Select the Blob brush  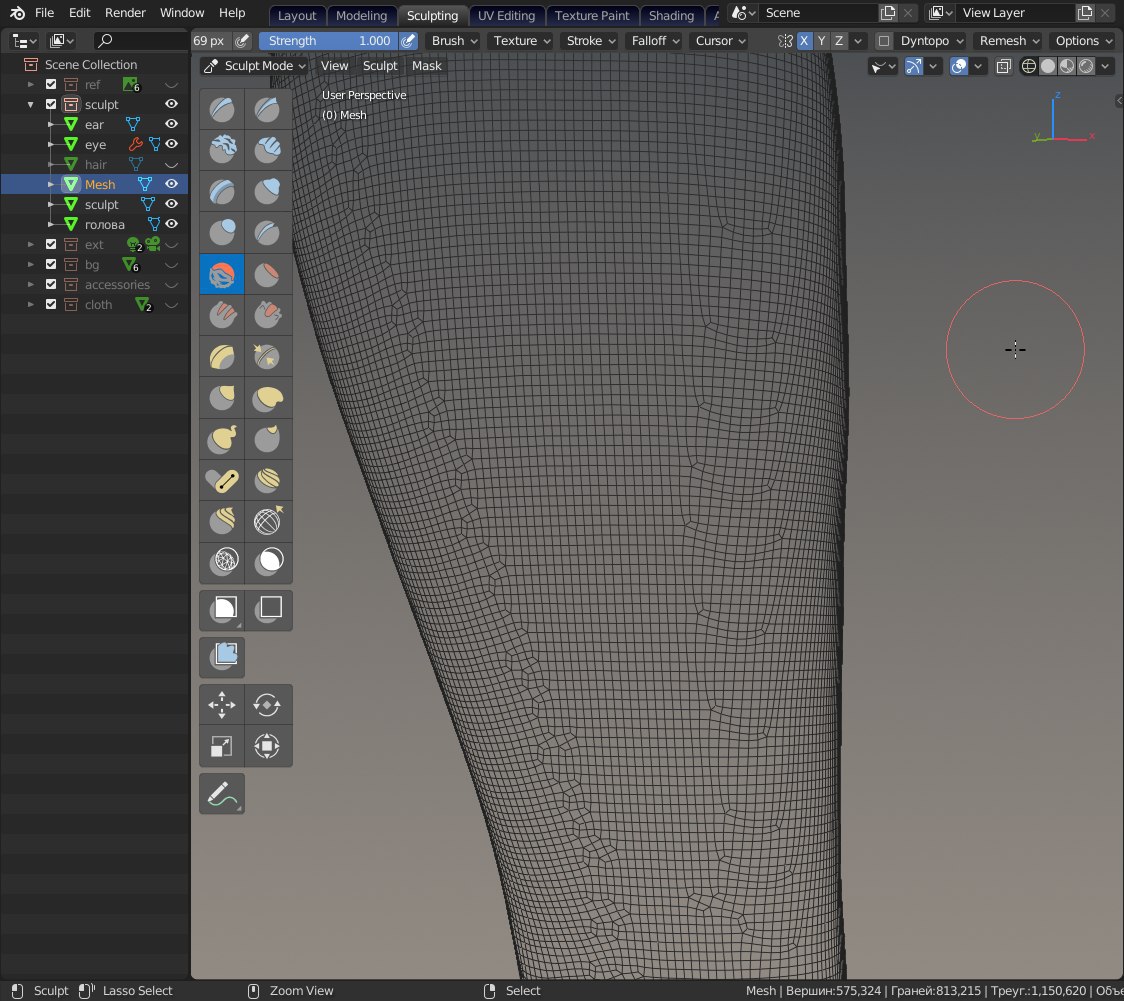(x=222, y=232)
